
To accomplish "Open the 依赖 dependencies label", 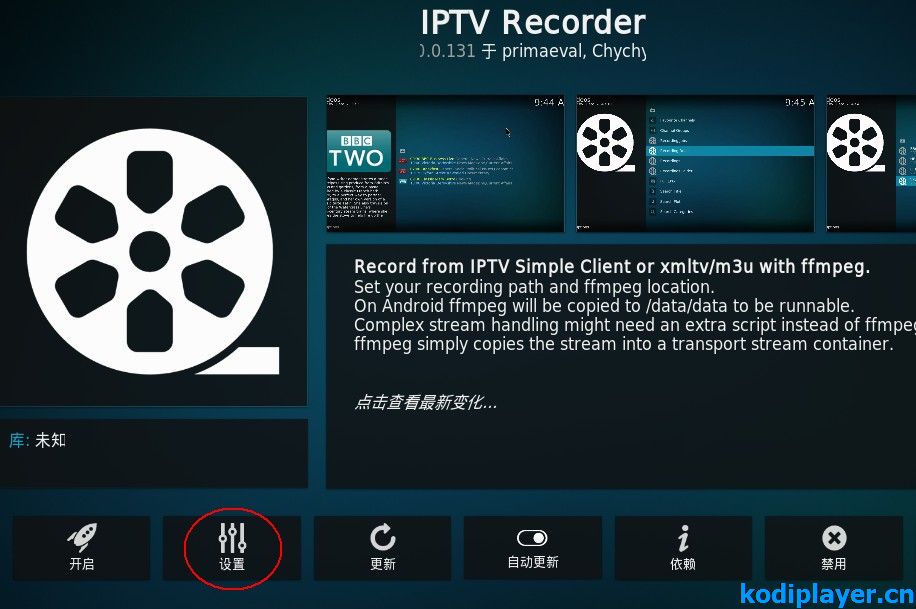I will (x=683, y=564).
